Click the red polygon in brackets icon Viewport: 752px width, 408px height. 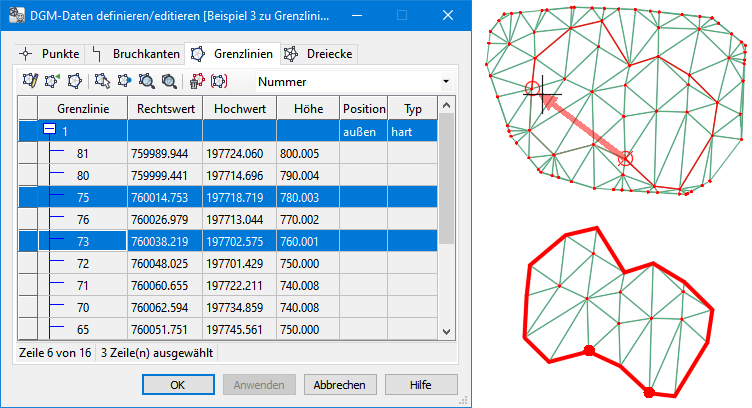tap(218, 81)
